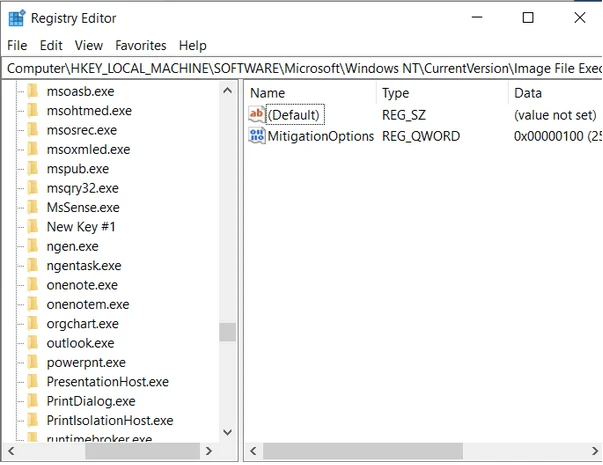Select the MitigationOptions value name
The image size is (603, 465).
click(321, 136)
